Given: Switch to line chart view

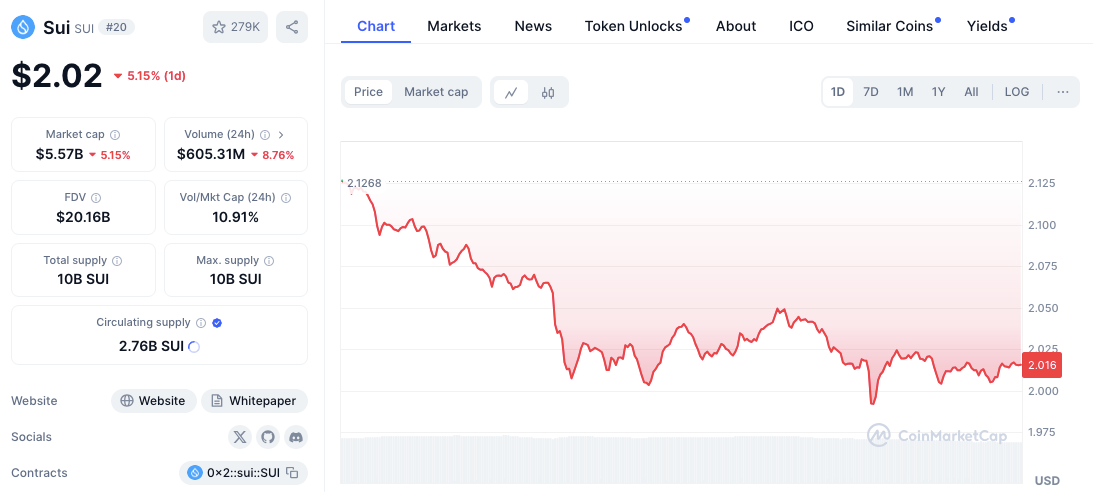Looking at the screenshot, I should 511,92.
